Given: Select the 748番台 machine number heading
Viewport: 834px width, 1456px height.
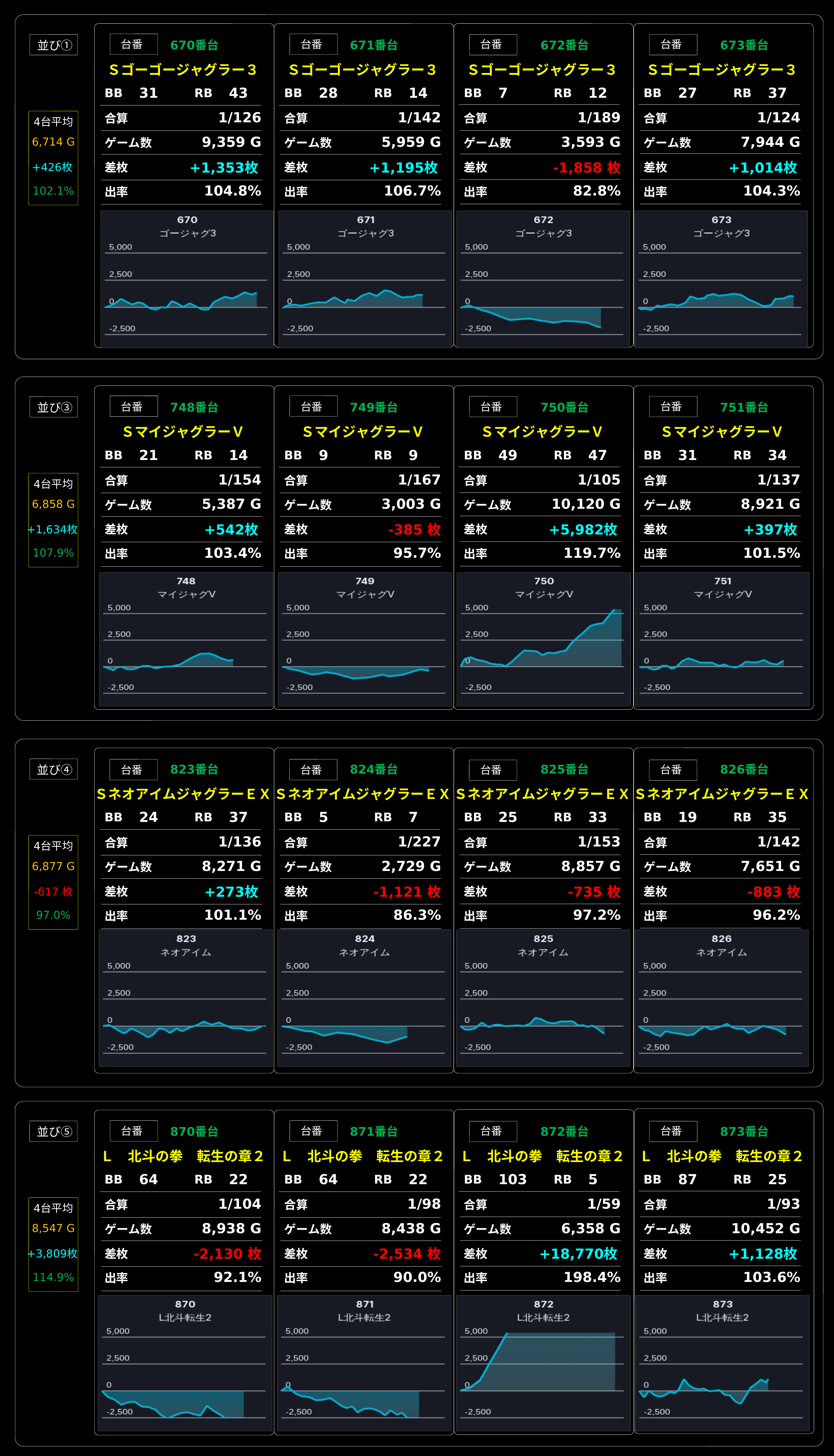Looking at the screenshot, I should point(194,407).
